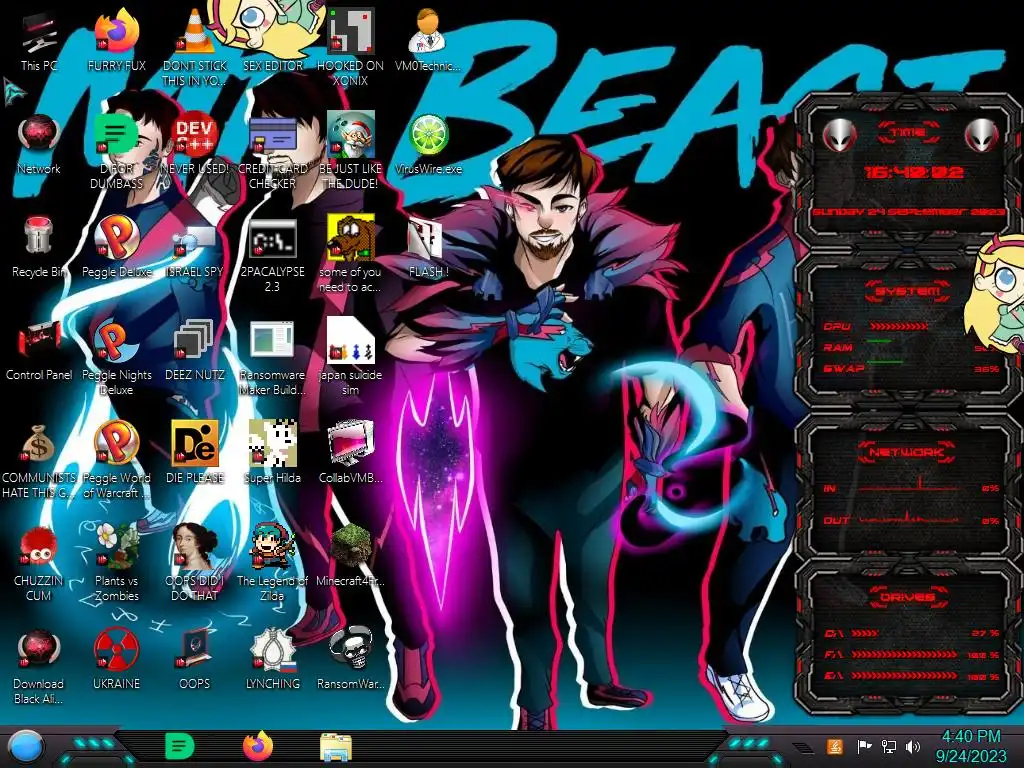Open BE JUST LIKE THE DUDE shortcut
The width and height of the screenshot is (1024, 768).
point(351,152)
